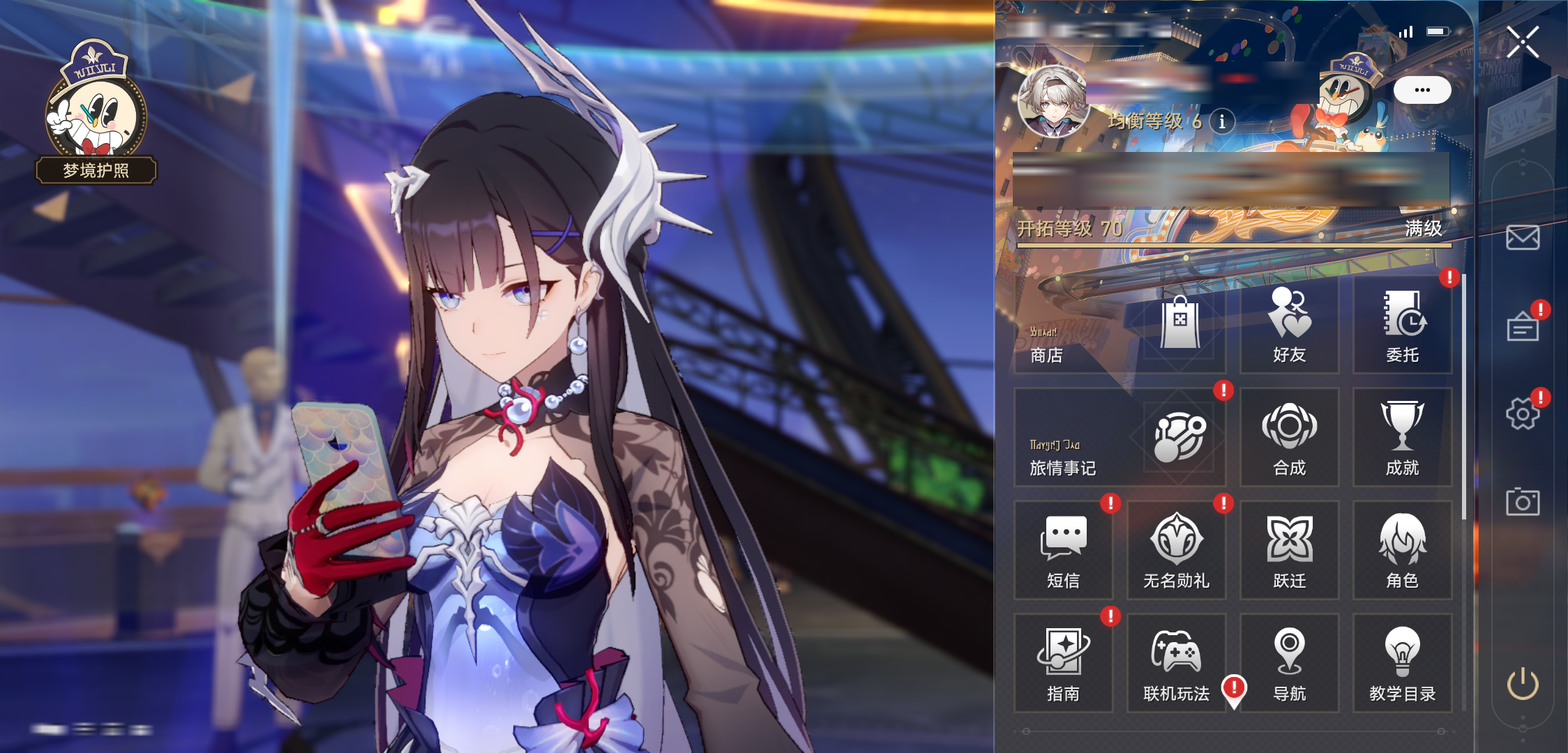This screenshot has height=753, width=1568.
Task: Open the mail envelope icon
Action: 1523,237
